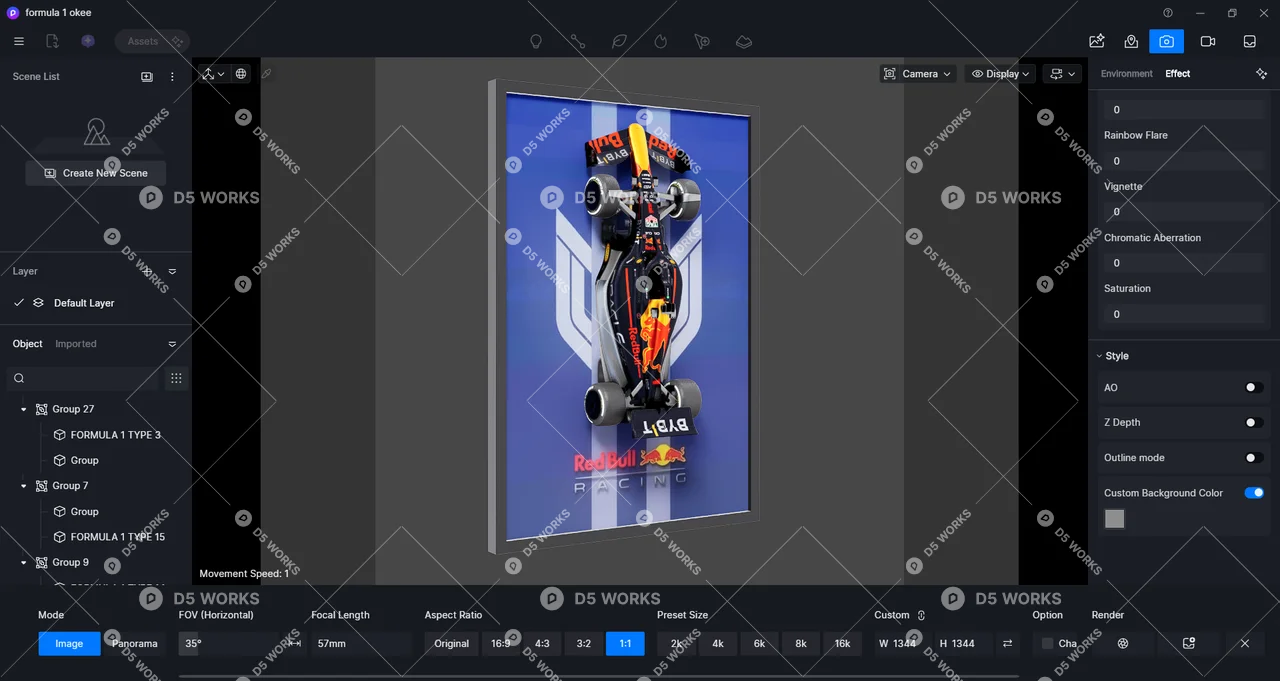Switch to the Imported tab
The width and height of the screenshot is (1280, 681).
coord(76,344)
